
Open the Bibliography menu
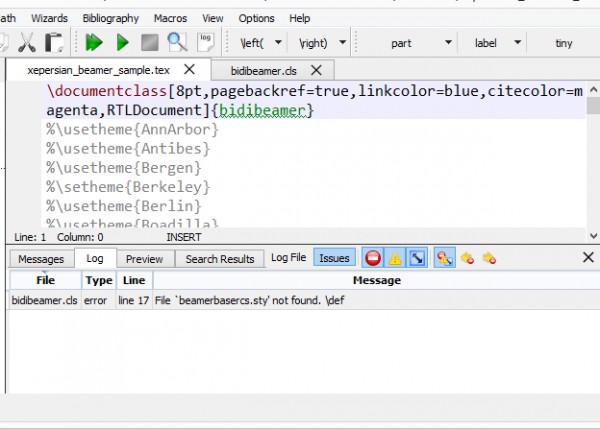111,18
